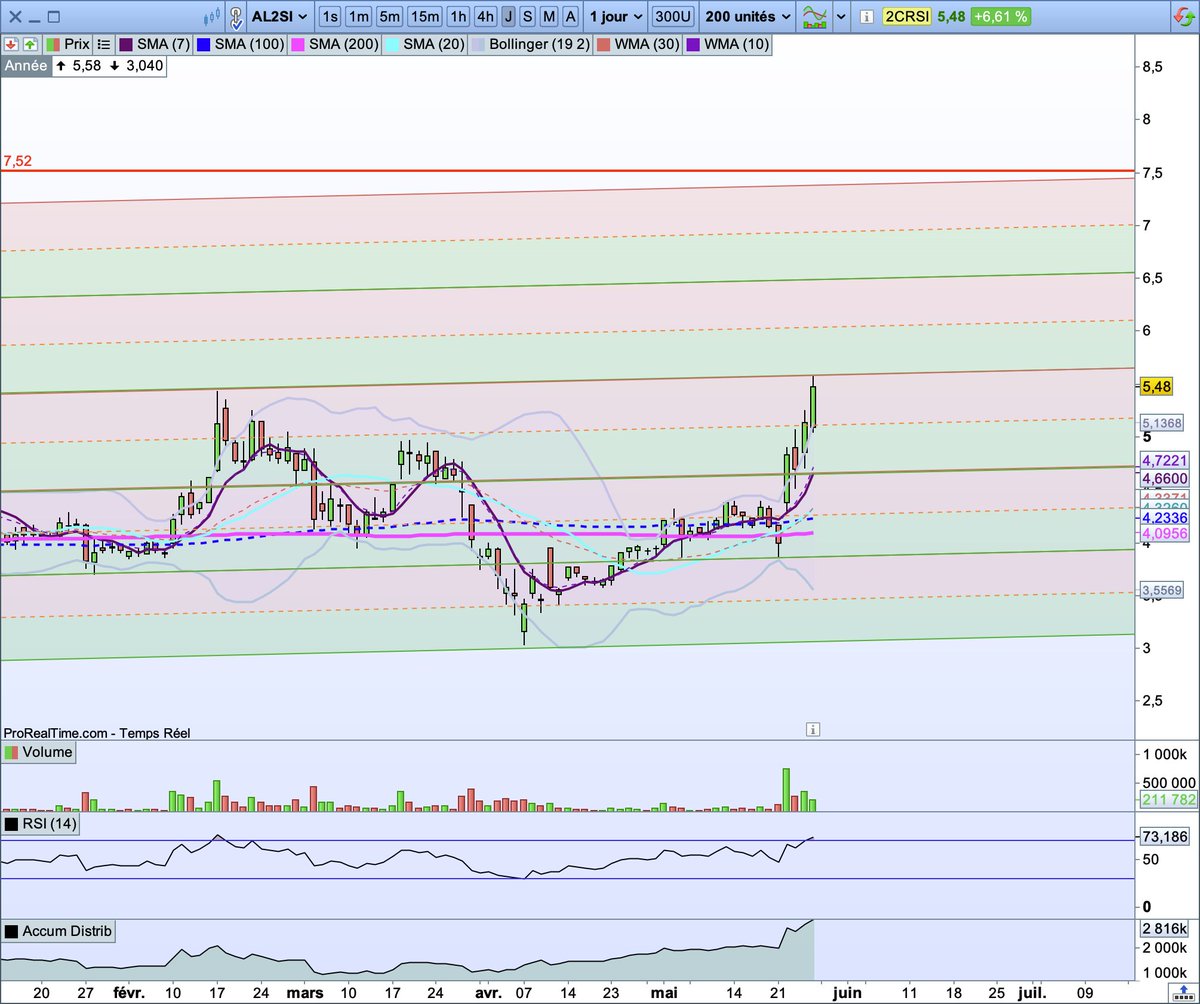Select the A yearly timeframe
Screen dimensions: 1200x1004
pos(570,17)
